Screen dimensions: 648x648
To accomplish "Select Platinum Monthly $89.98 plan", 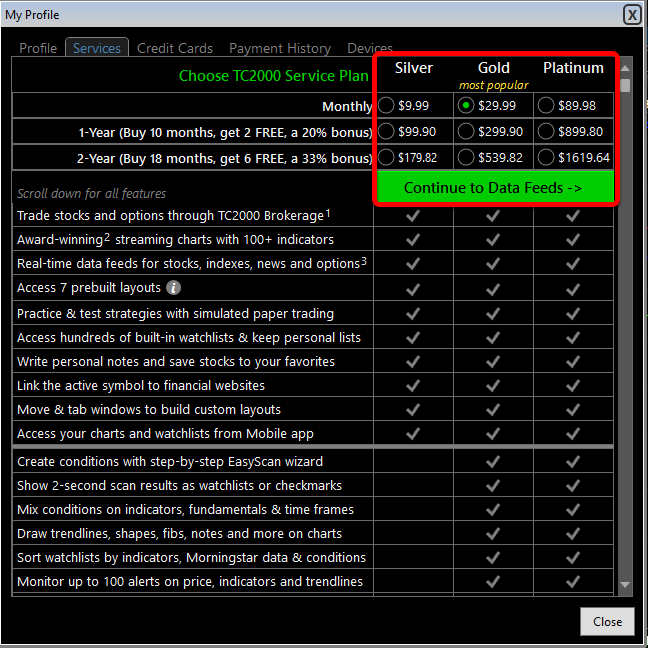I will [x=546, y=105].
